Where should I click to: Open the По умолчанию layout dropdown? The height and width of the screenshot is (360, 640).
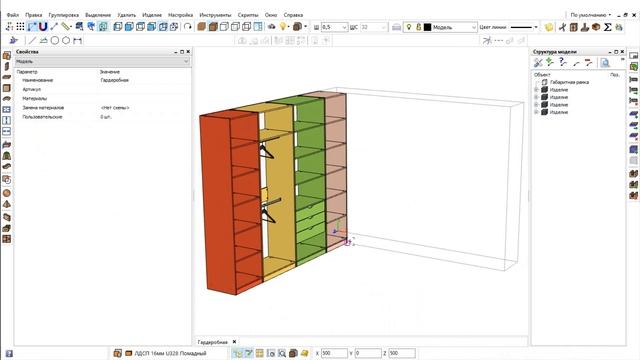591,15
